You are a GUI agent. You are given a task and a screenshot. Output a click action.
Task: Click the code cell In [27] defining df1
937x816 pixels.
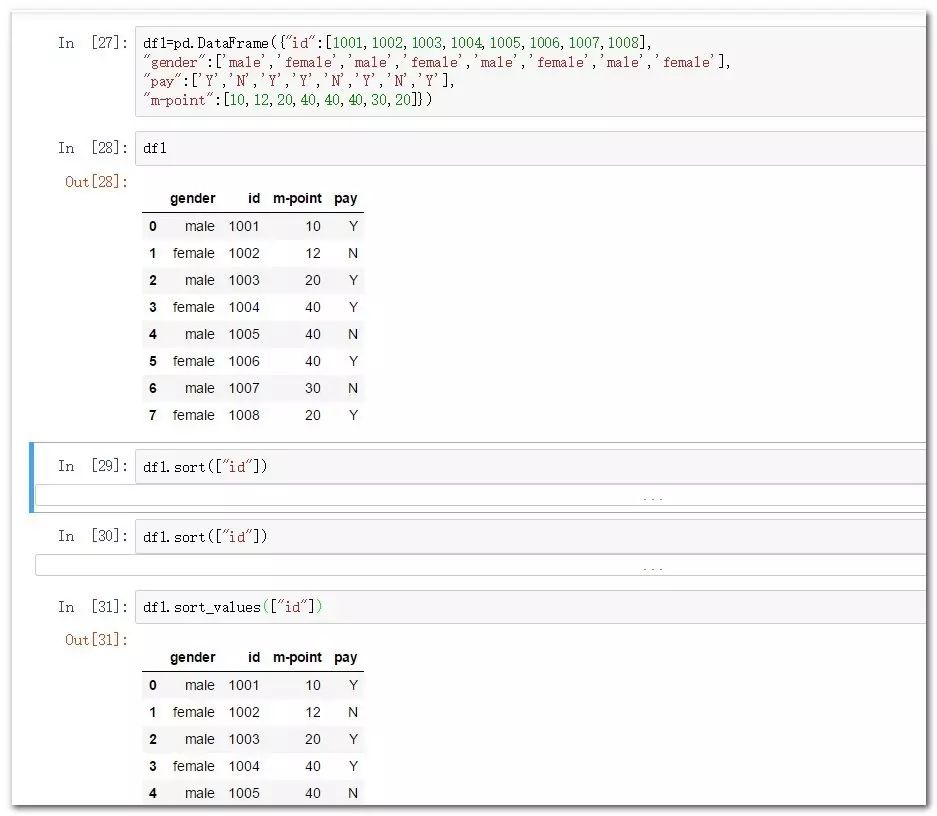[x=531, y=71]
